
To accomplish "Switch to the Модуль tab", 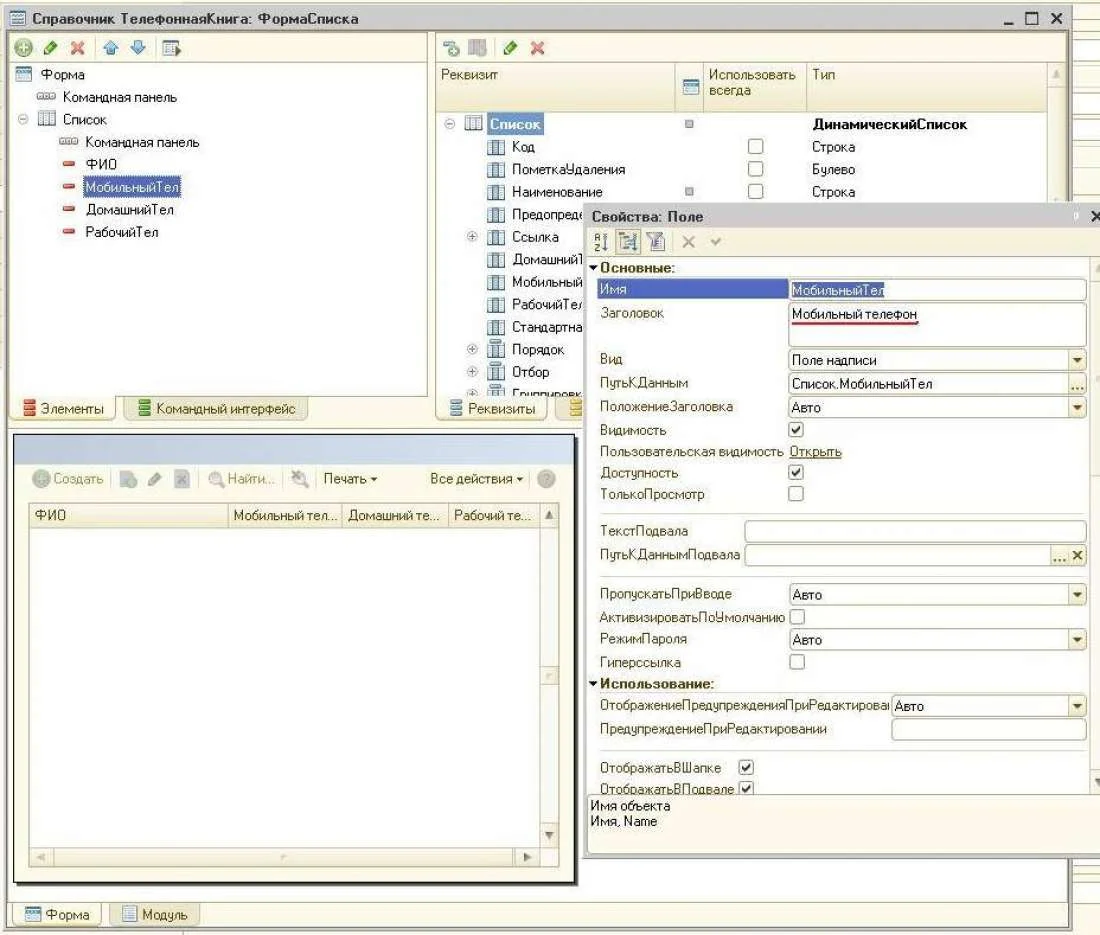I will tap(154, 914).
